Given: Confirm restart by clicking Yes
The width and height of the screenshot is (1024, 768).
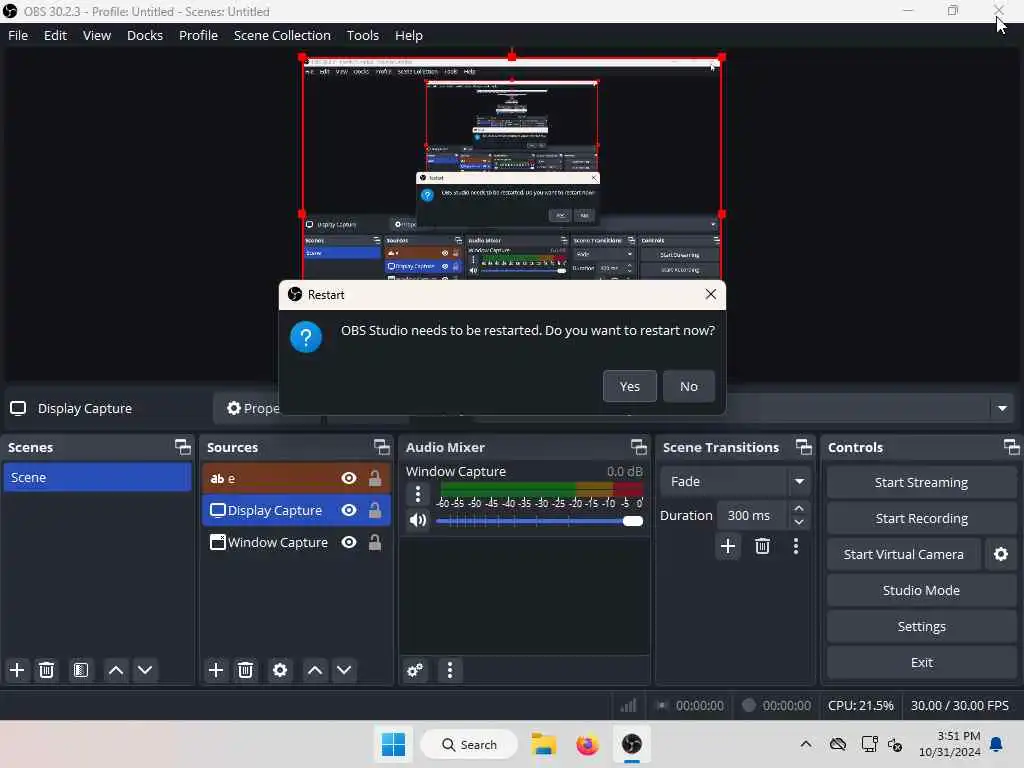Looking at the screenshot, I should pyautogui.click(x=630, y=387).
